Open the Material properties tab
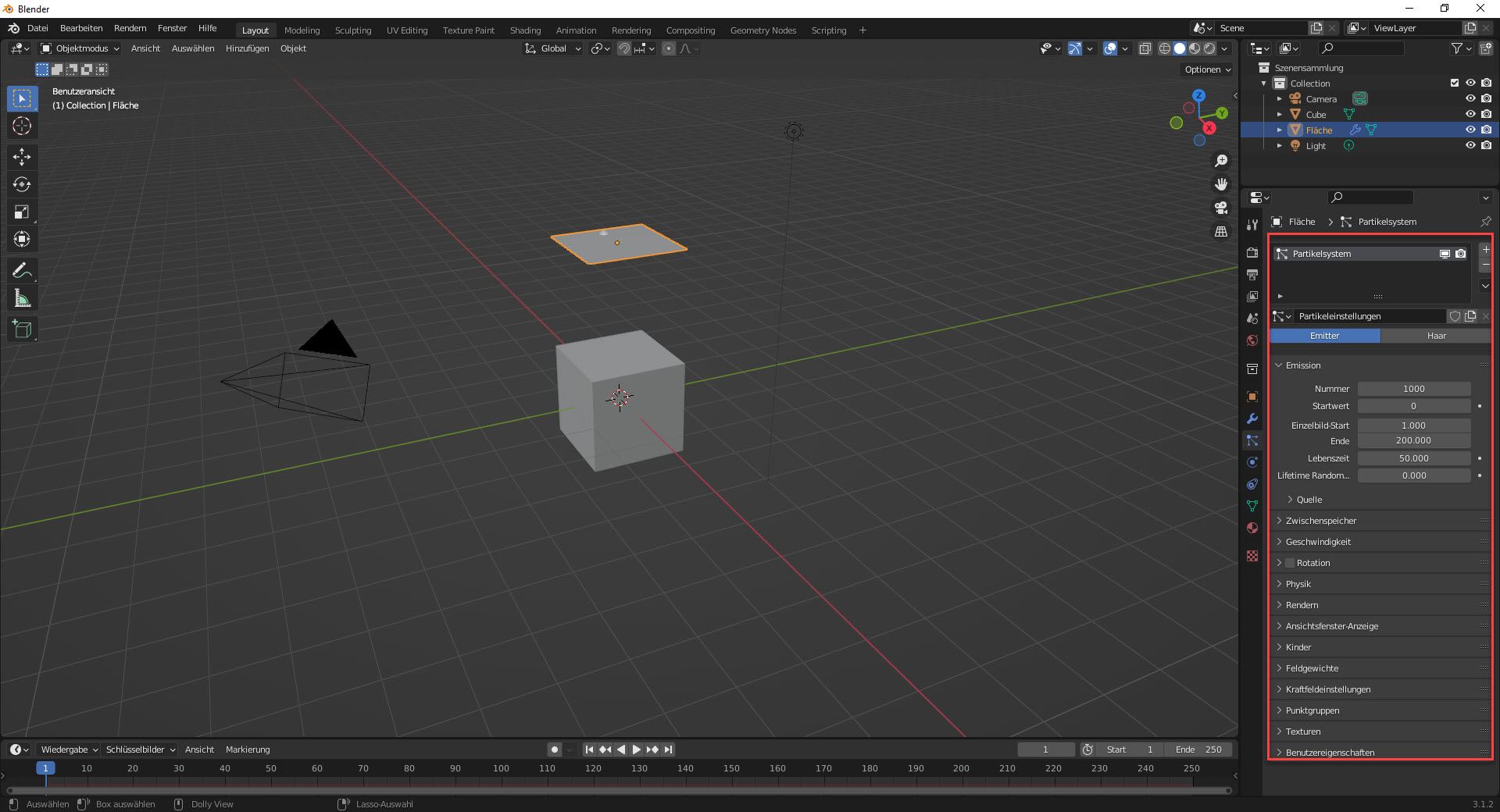1500x812 pixels. [x=1252, y=528]
